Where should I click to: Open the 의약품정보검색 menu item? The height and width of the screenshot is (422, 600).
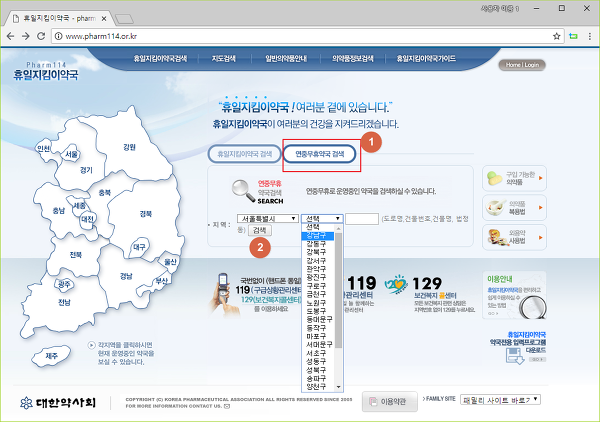[352, 59]
